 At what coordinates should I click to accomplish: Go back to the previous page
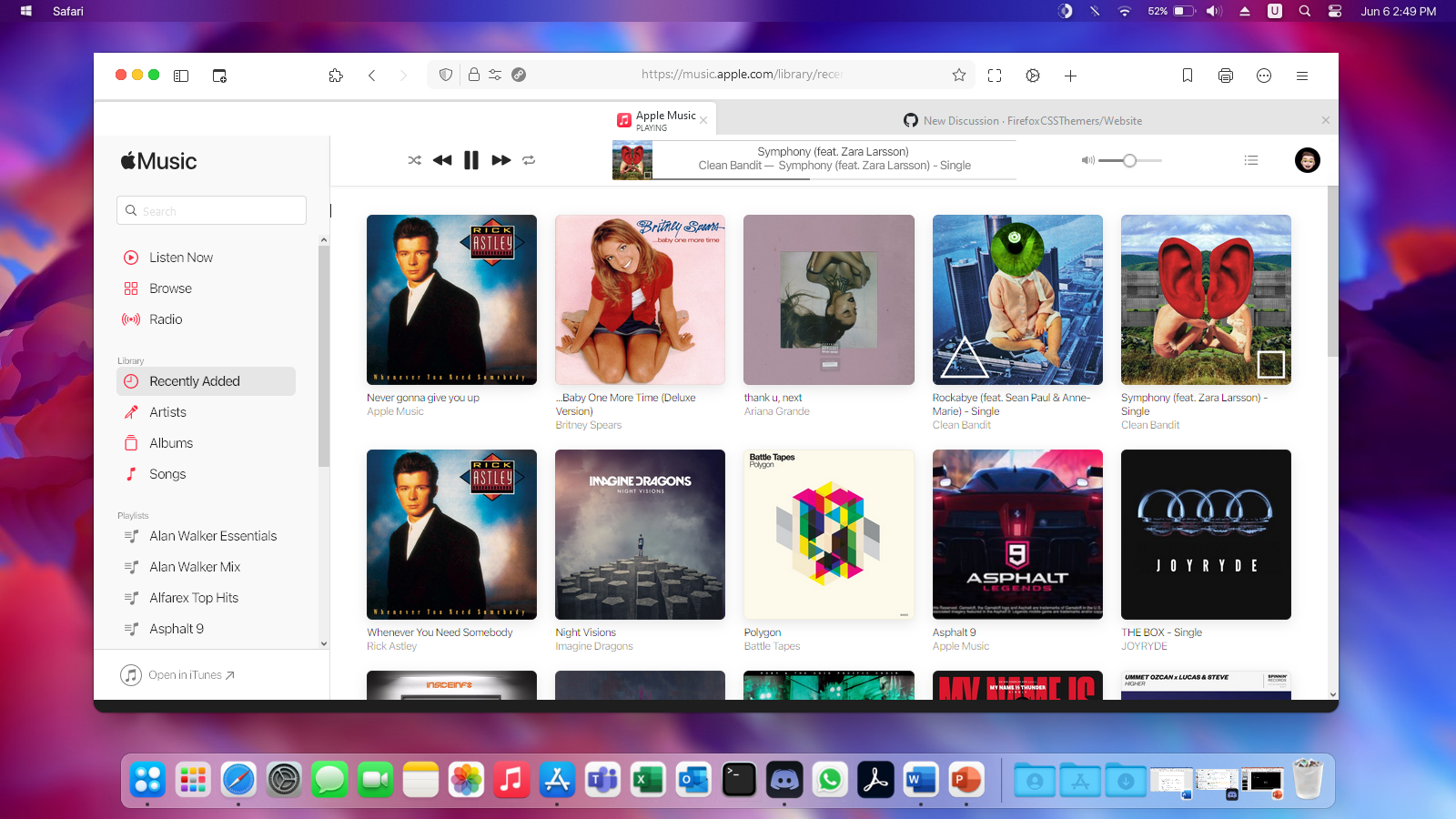371,76
